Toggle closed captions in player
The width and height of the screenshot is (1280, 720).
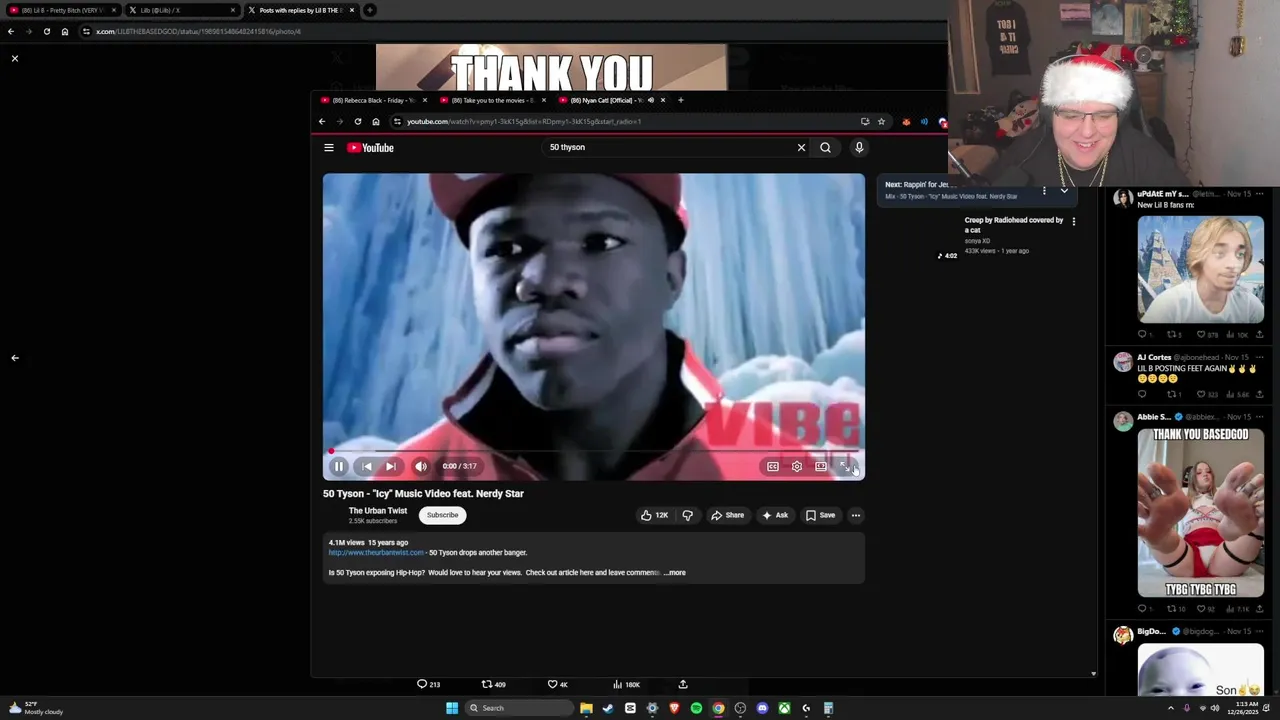point(773,466)
